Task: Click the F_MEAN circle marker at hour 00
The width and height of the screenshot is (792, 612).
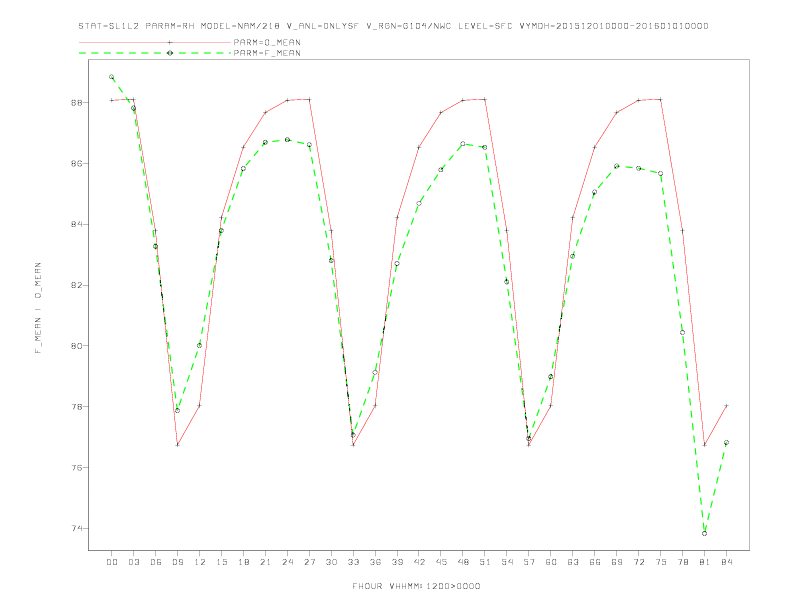Action: pyautogui.click(x=112, y=77)
